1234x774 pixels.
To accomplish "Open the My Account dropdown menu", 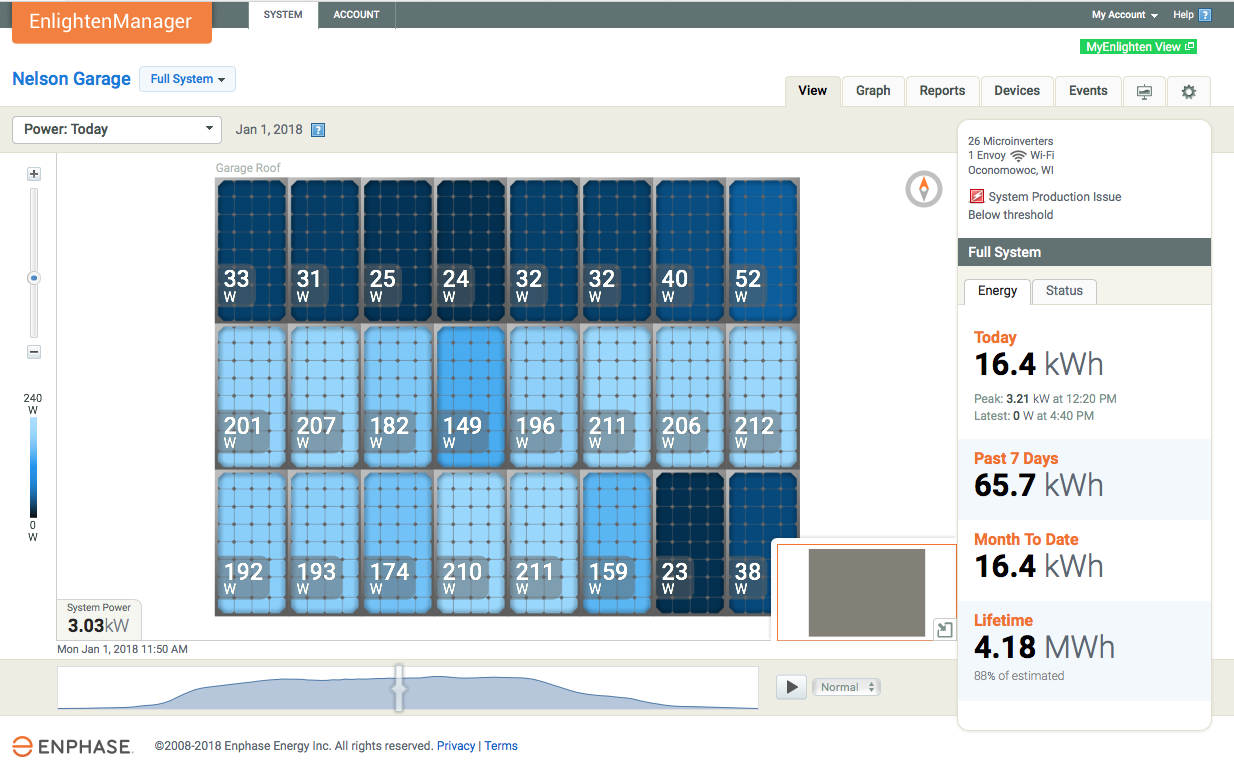I will pos(1124,15).
